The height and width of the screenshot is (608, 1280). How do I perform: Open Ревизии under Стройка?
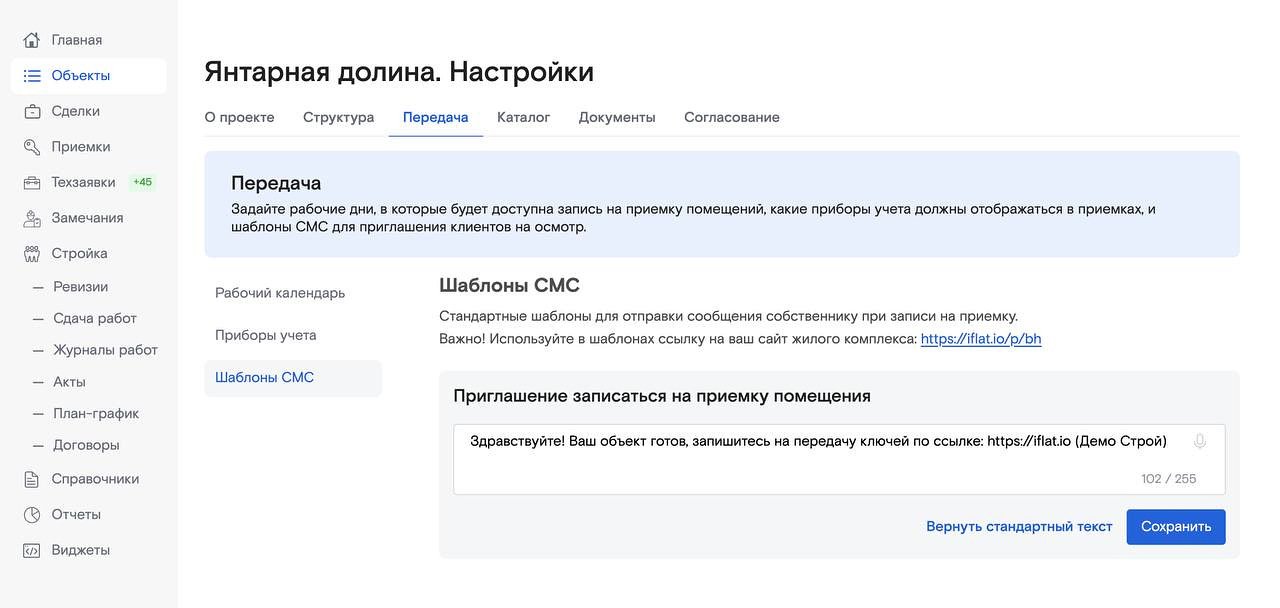click(80, 287)
